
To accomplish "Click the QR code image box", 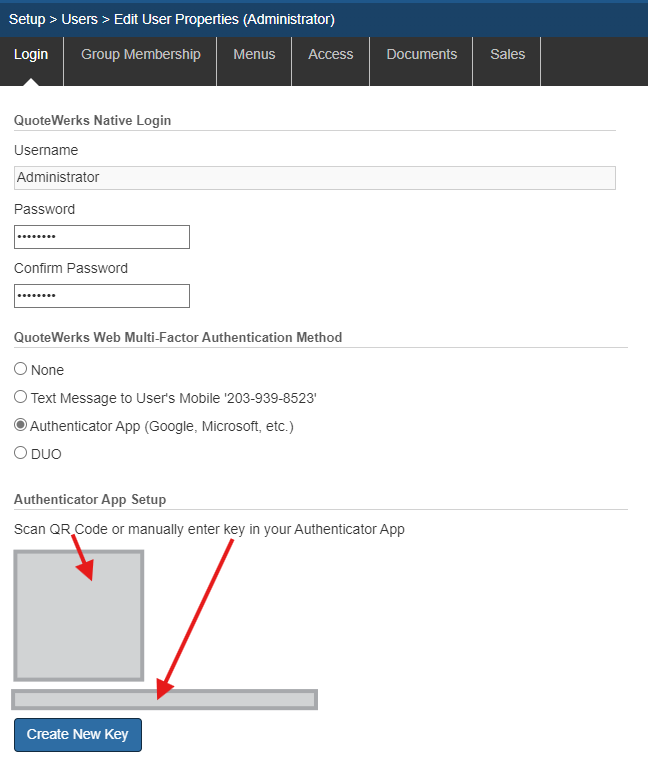I will point(78,615).
